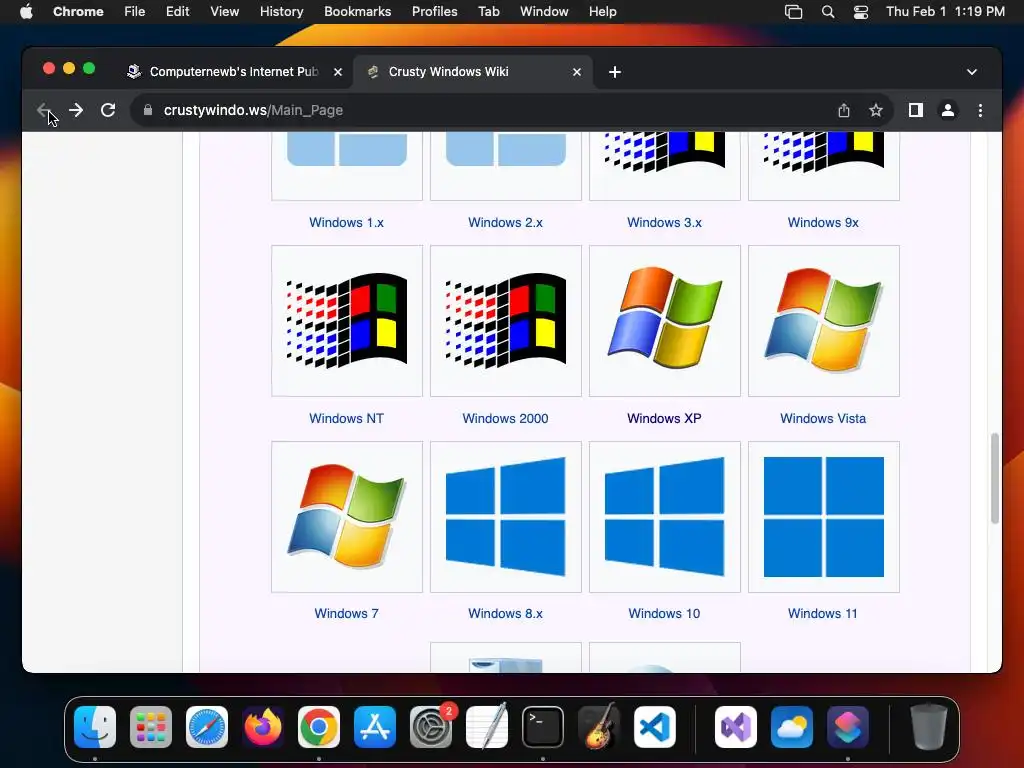Close the Computernewb's Internet Pub tab
1024x768 pixels.
(338, 72)
